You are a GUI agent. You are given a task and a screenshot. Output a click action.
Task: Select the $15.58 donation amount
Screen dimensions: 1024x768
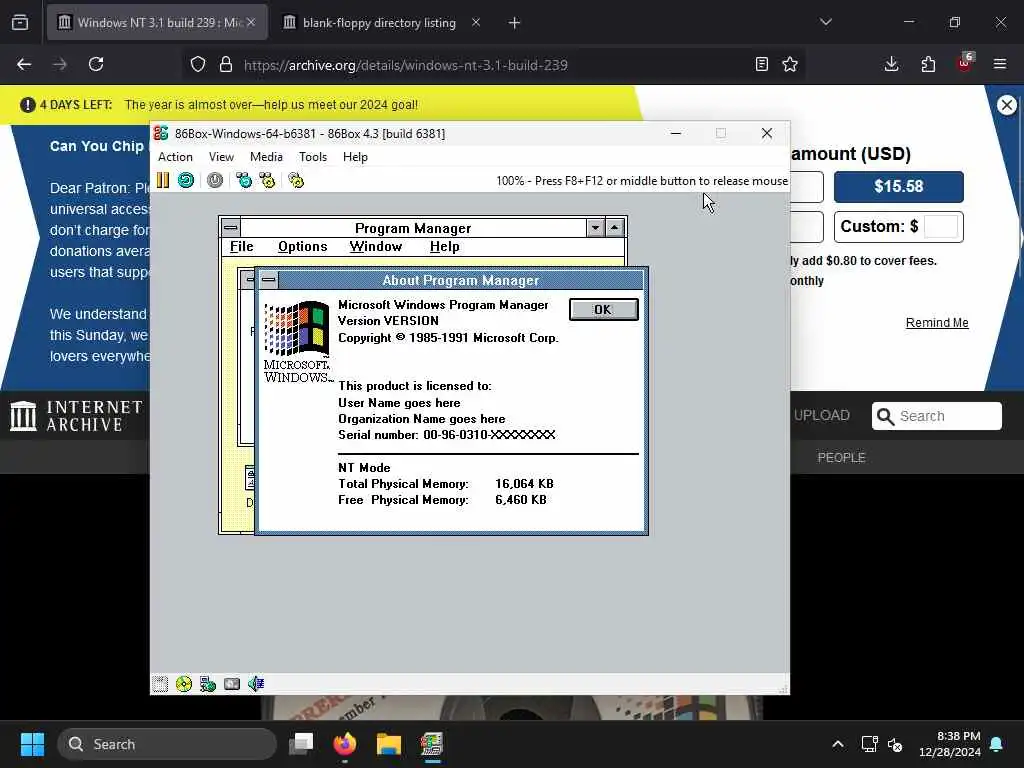click(x=899, y=187)
